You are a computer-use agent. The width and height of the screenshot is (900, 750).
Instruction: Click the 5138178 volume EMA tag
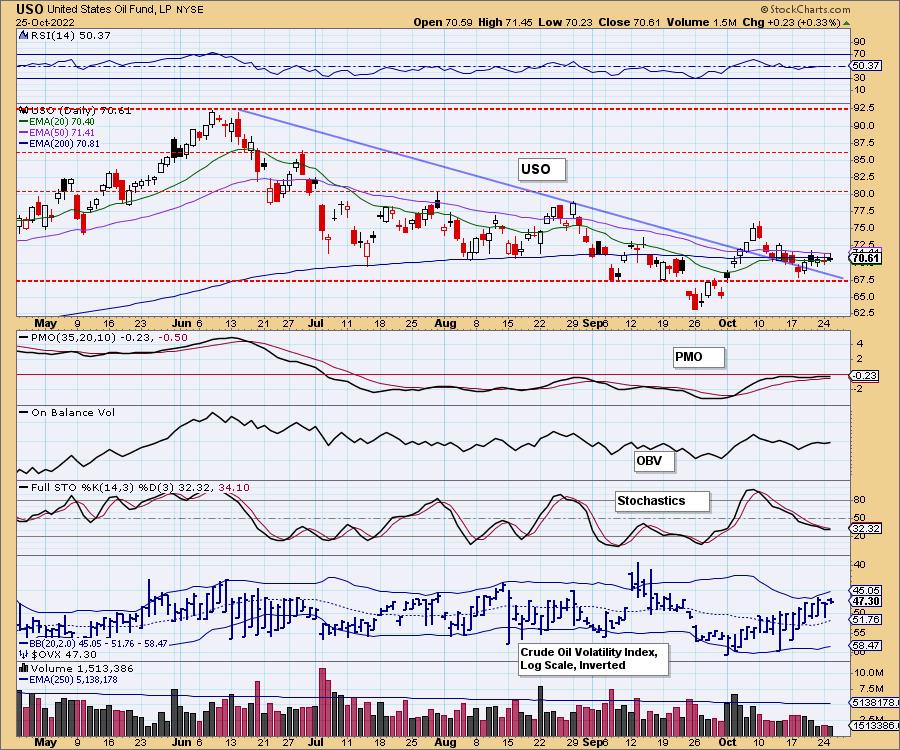pos(874,703)
